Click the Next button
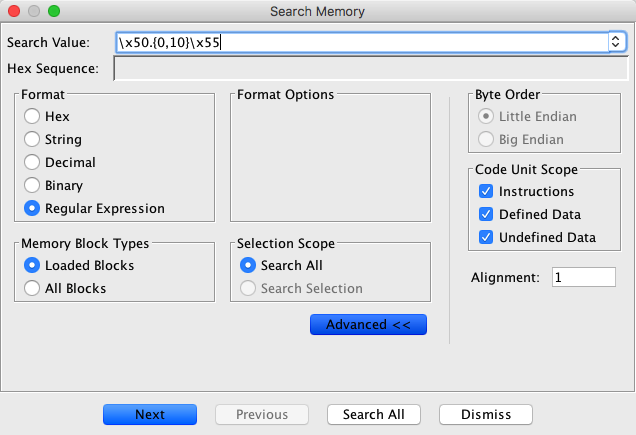636x435 pixels. click(149, 414)
